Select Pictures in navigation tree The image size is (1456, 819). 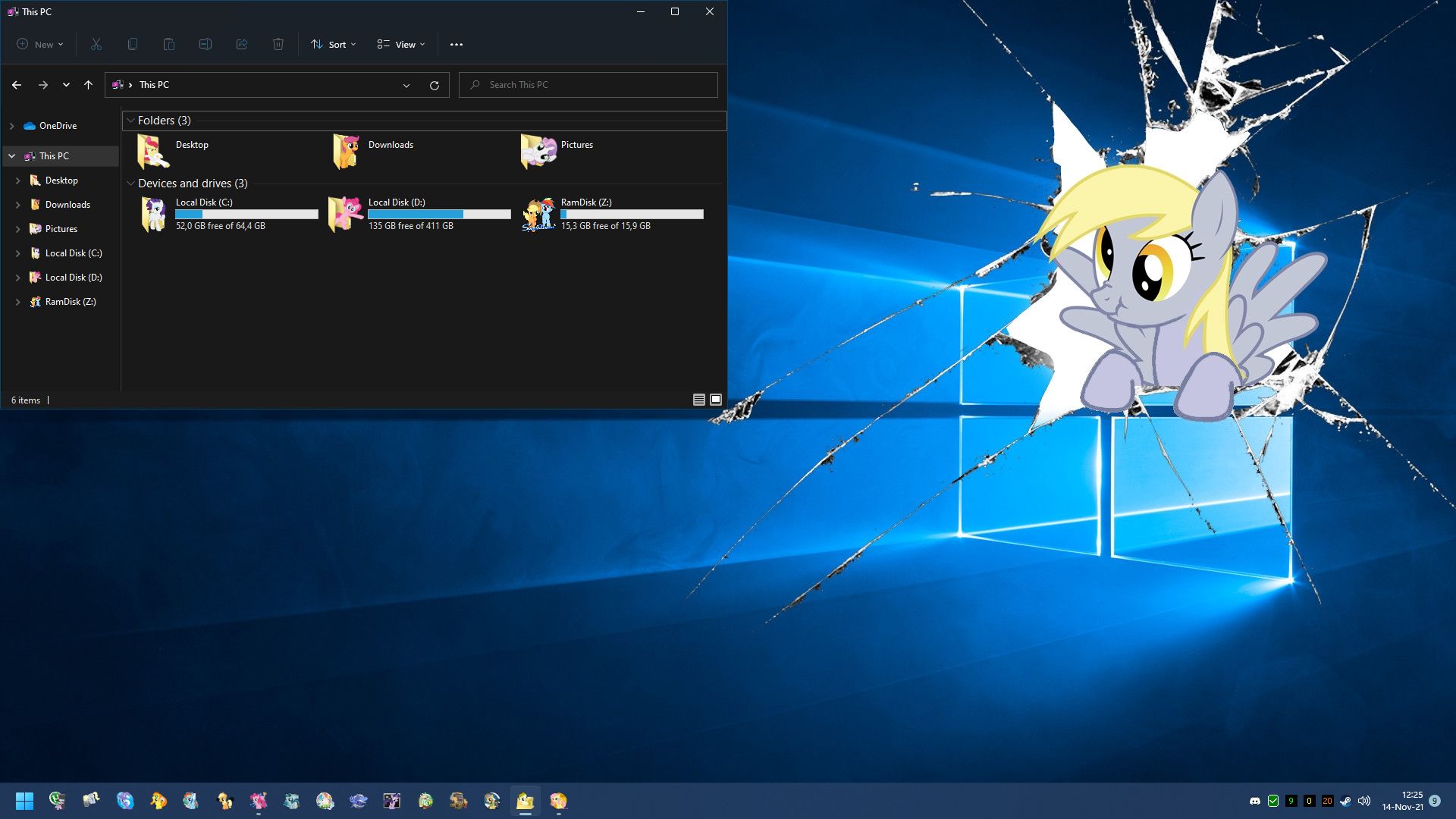point(60,229)
